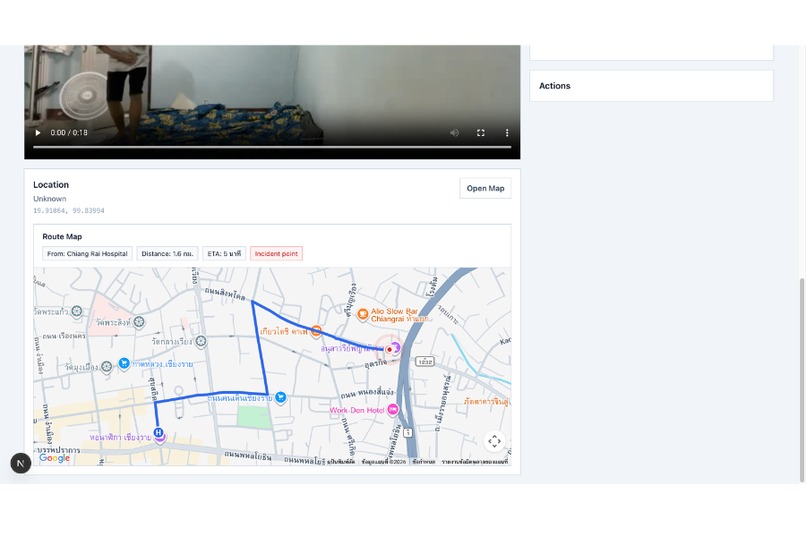Click the route 1 highway shield
This screenshot has width=806, height=537.
click(x=408, y=433)
